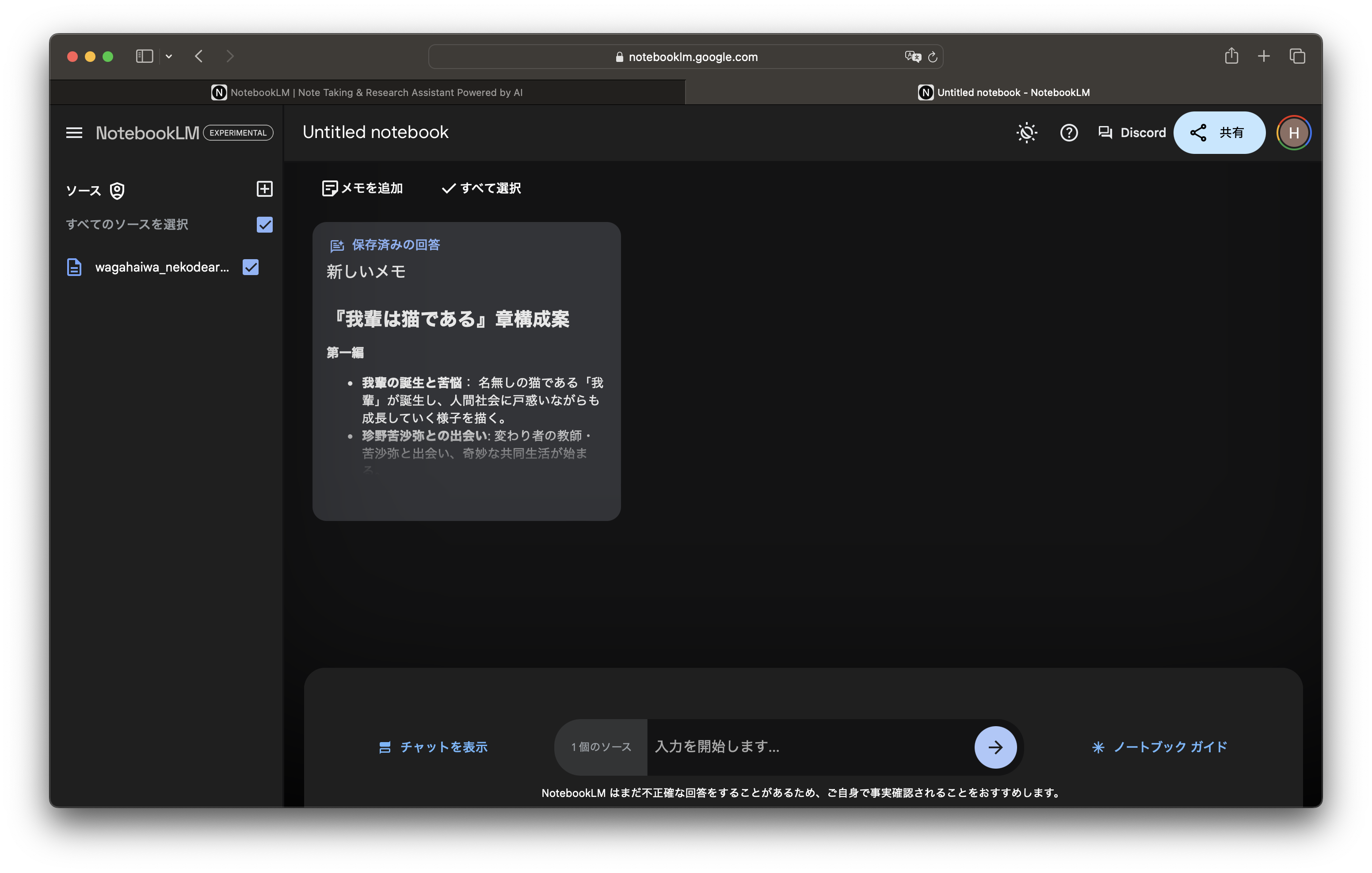Toggle the dark mode brightness icon
This screenshot has height=873, width=1372.
tap(1026, 133)
